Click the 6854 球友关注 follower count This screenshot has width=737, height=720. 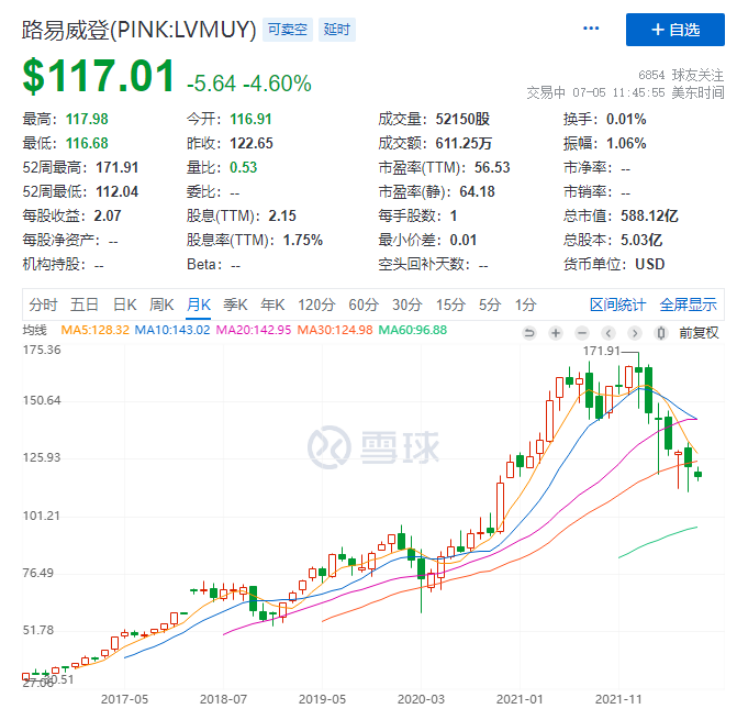pos(681,75)
